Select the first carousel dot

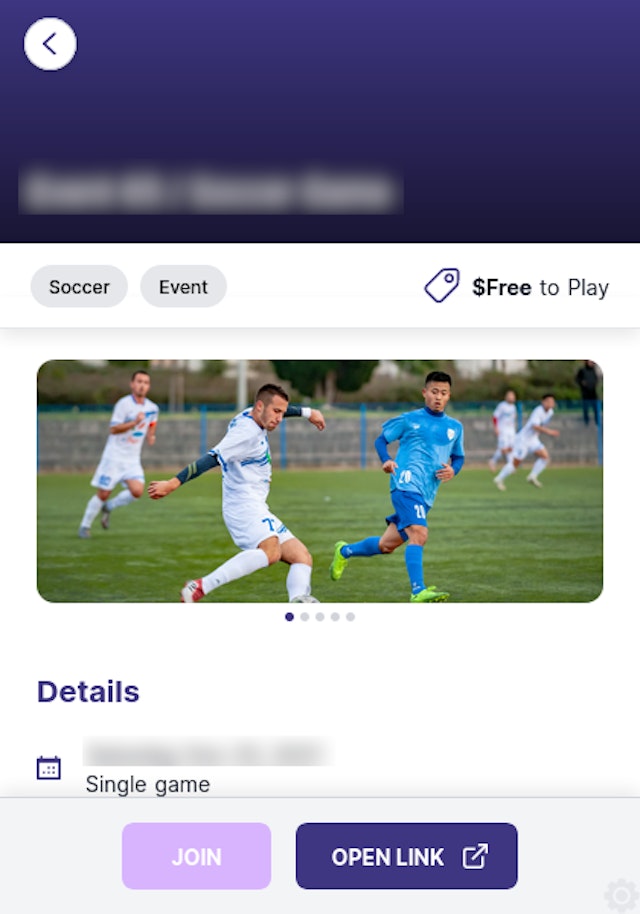click(290, 617)
